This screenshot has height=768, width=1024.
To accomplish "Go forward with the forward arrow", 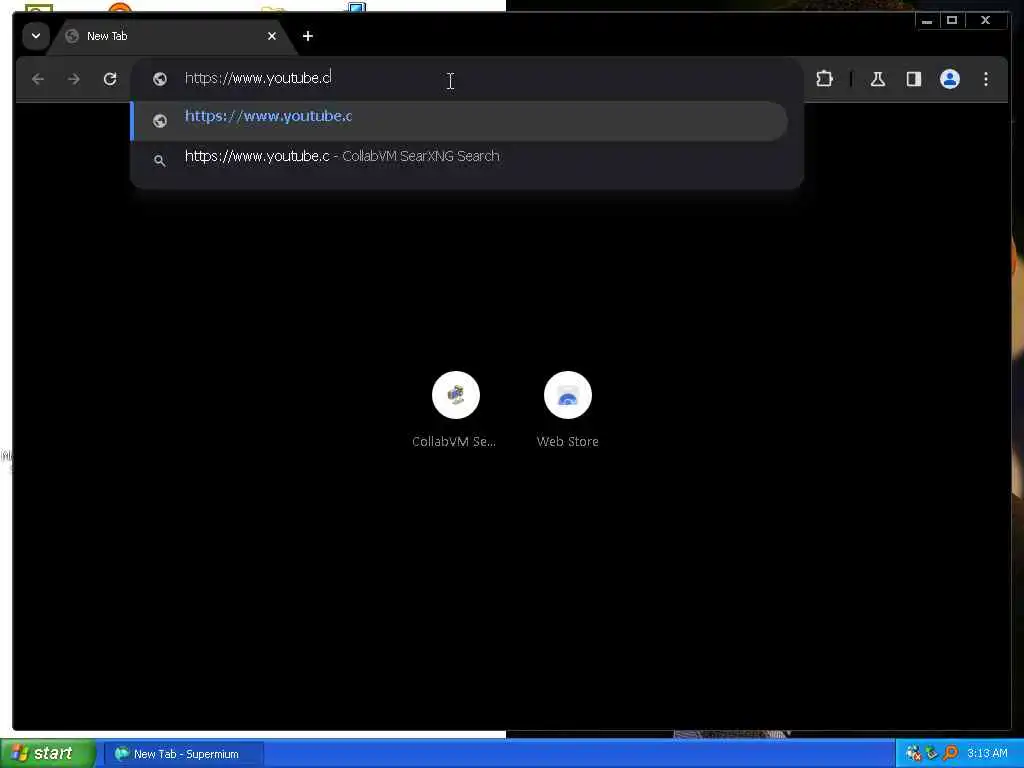I will tap(74, 79).
